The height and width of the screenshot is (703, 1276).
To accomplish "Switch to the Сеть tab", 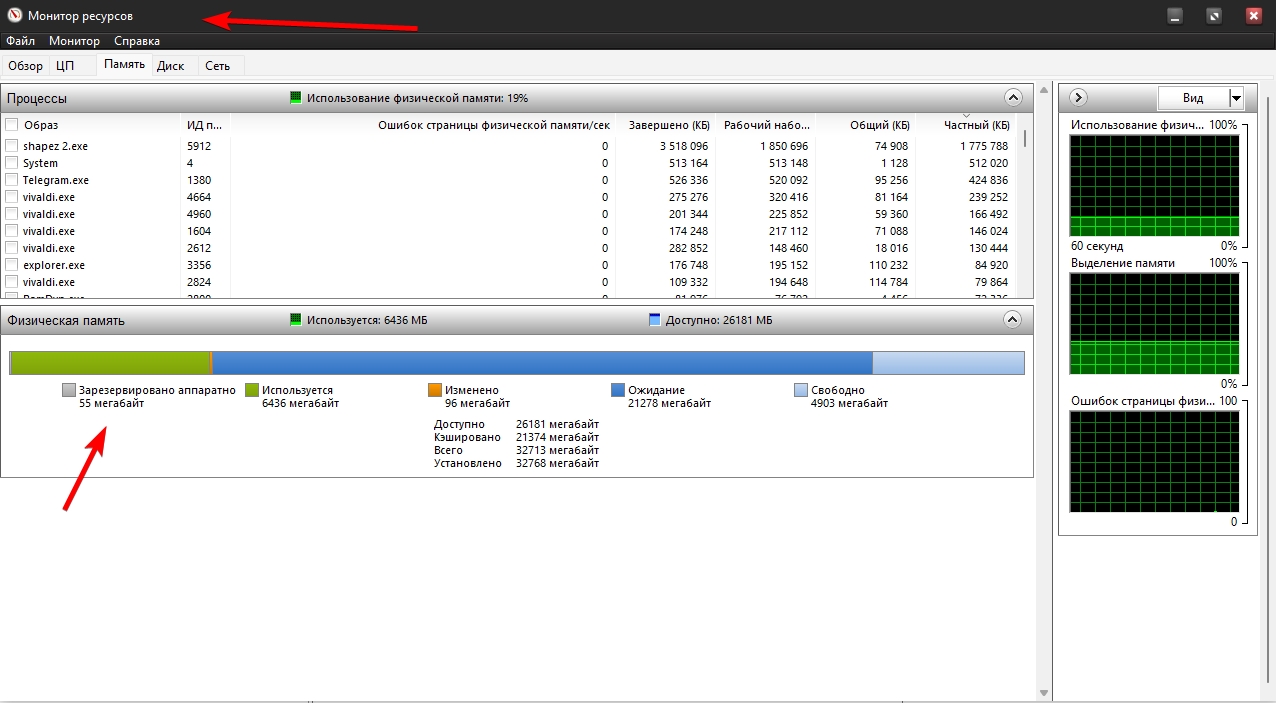I will point(218,66).
